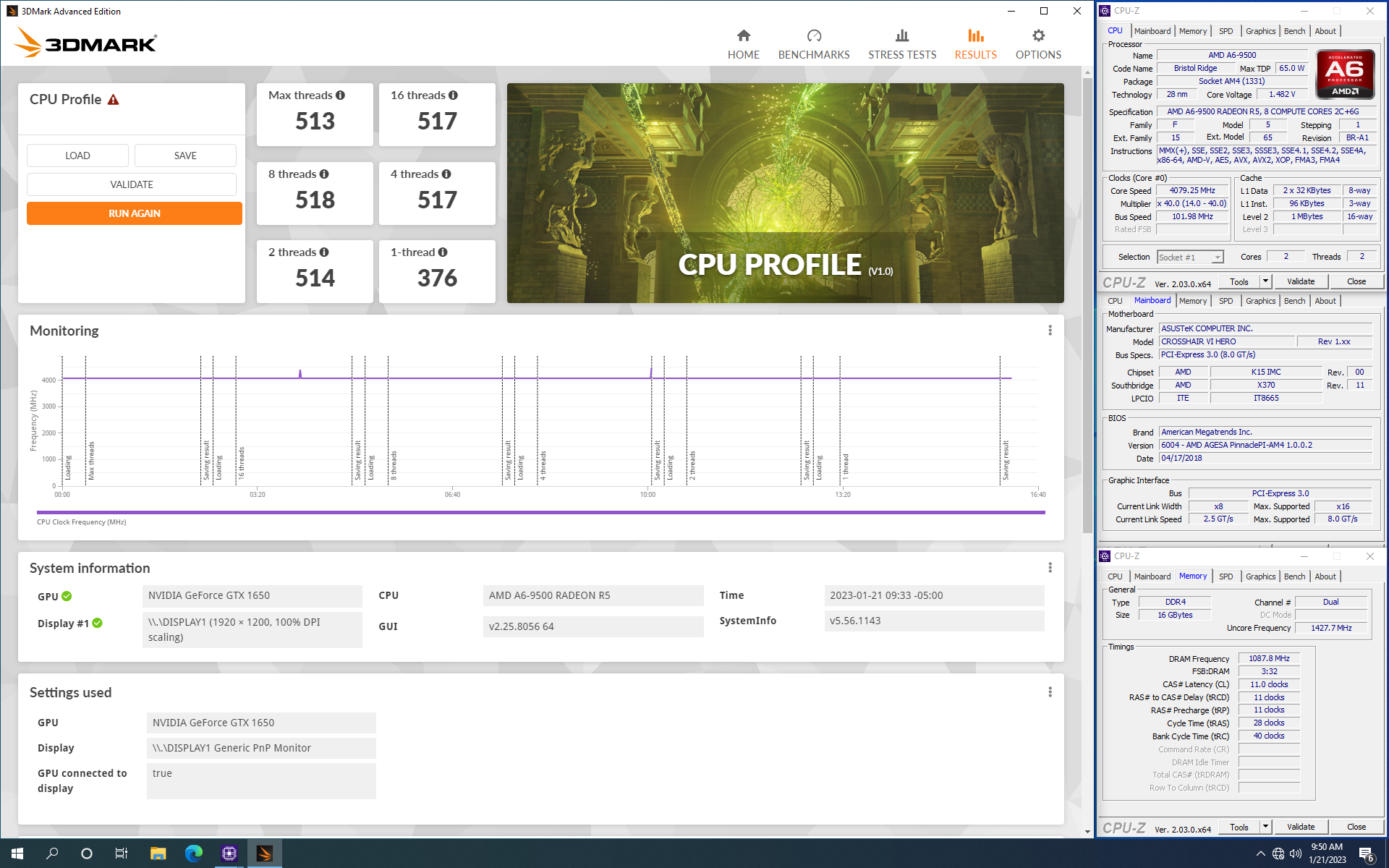Click the GPU green check status icon
Image resolution: width=1389 pixels, height=868 pixels.
pos(67,597)
